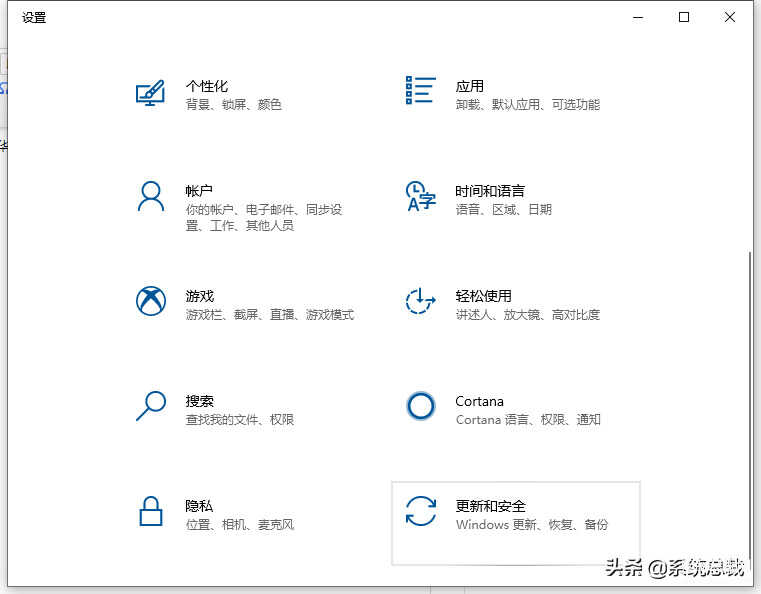Screen dimensions: 761x594
Task: Open the 搜索 settings title
Action: (199, 401)
